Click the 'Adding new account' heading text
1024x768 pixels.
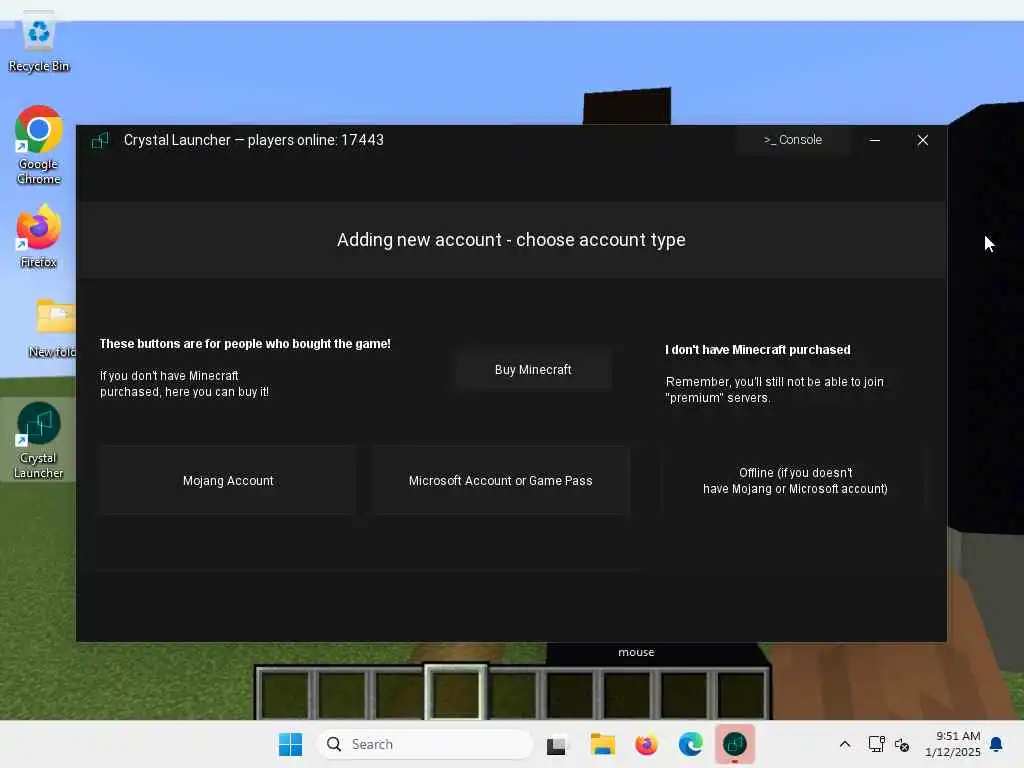click(511, 240)
